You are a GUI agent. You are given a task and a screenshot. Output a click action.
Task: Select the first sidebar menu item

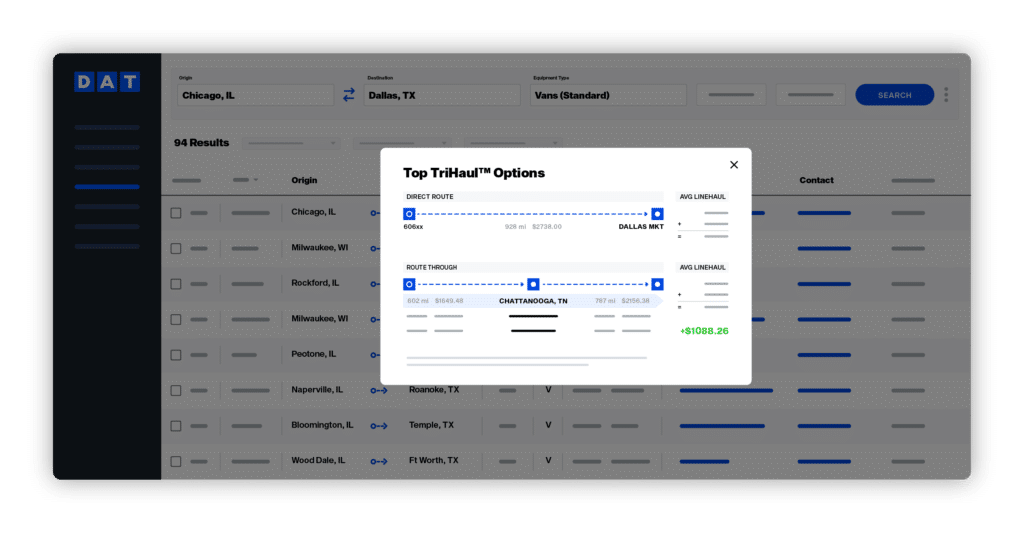107,127
